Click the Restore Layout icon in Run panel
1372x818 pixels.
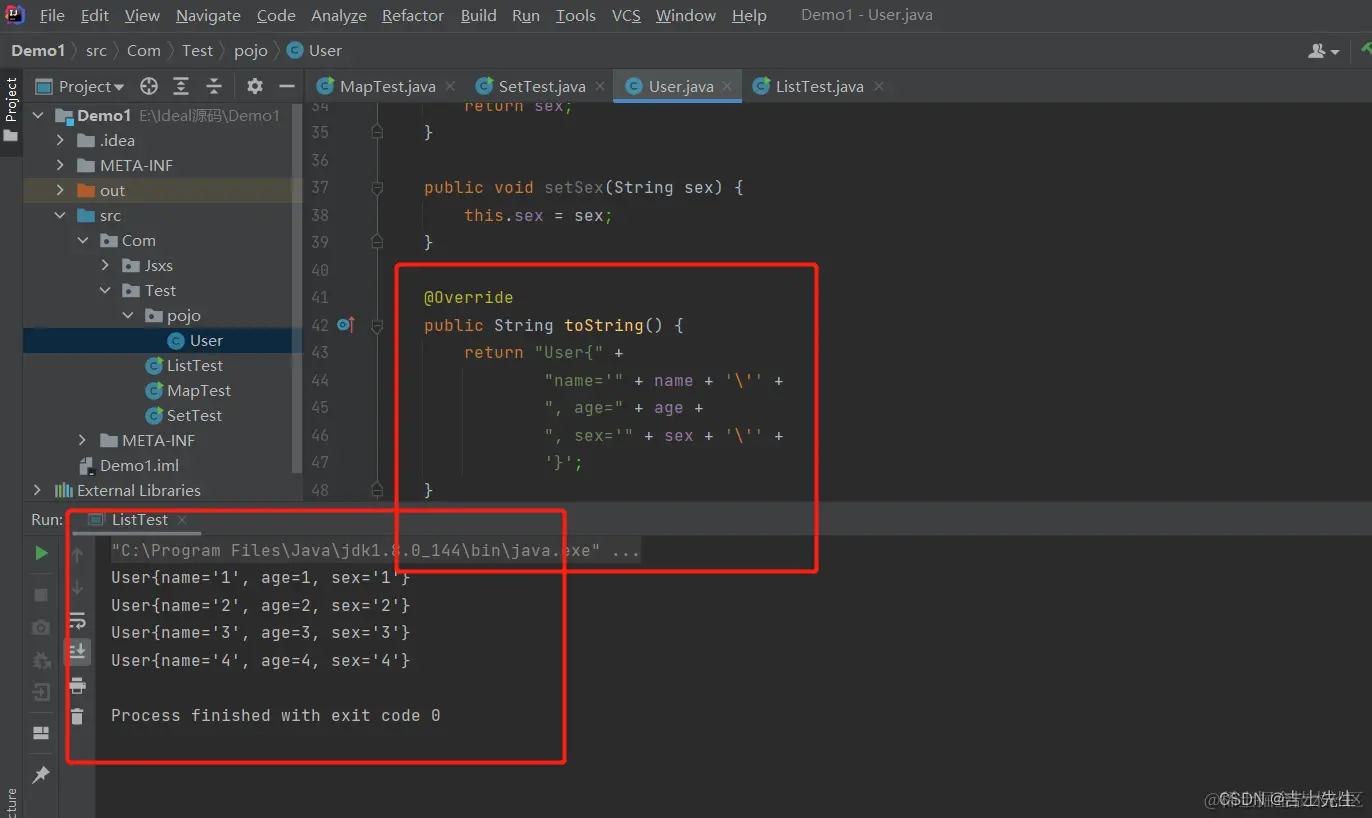pyautogui.click(x=41, y=733)
